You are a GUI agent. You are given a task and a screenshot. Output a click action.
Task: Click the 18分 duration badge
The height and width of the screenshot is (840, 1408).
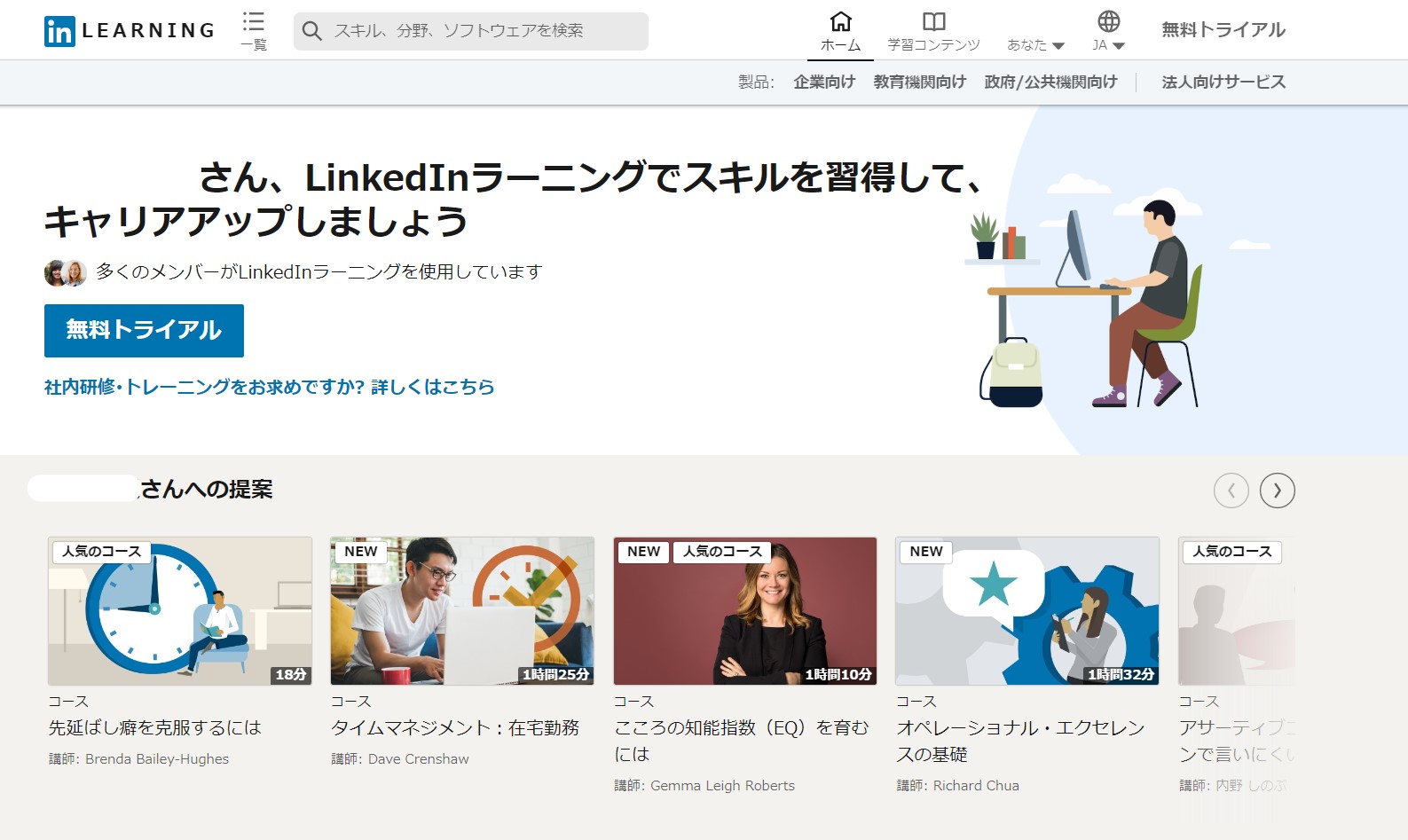click(291, 675)
